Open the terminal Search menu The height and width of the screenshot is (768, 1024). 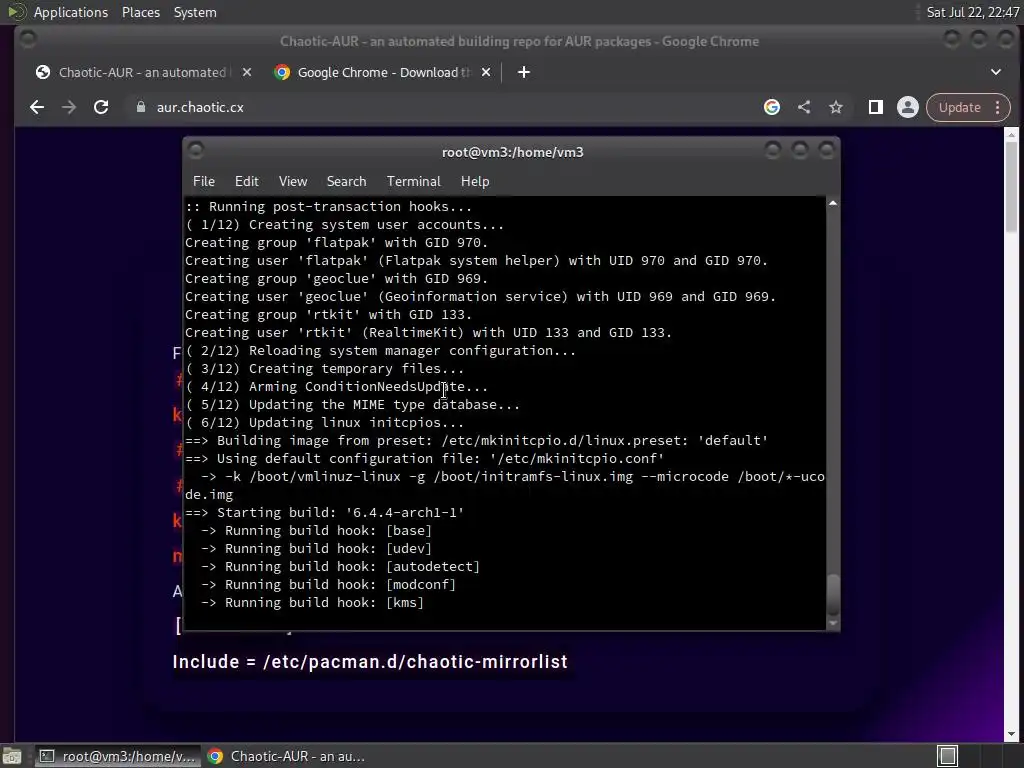pos(346,182)
